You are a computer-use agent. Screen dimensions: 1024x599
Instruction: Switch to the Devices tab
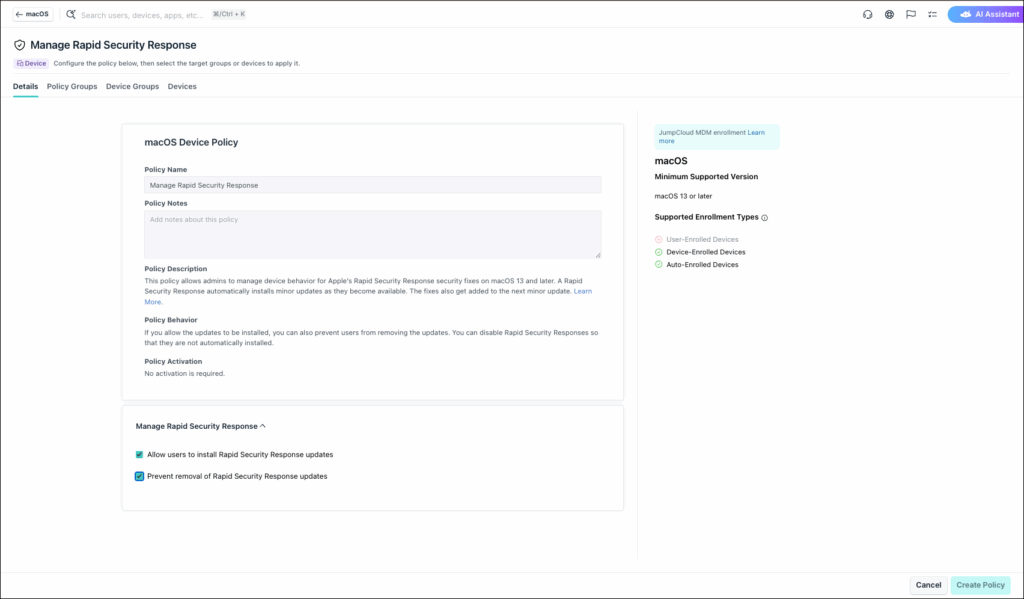click(182, 86)
